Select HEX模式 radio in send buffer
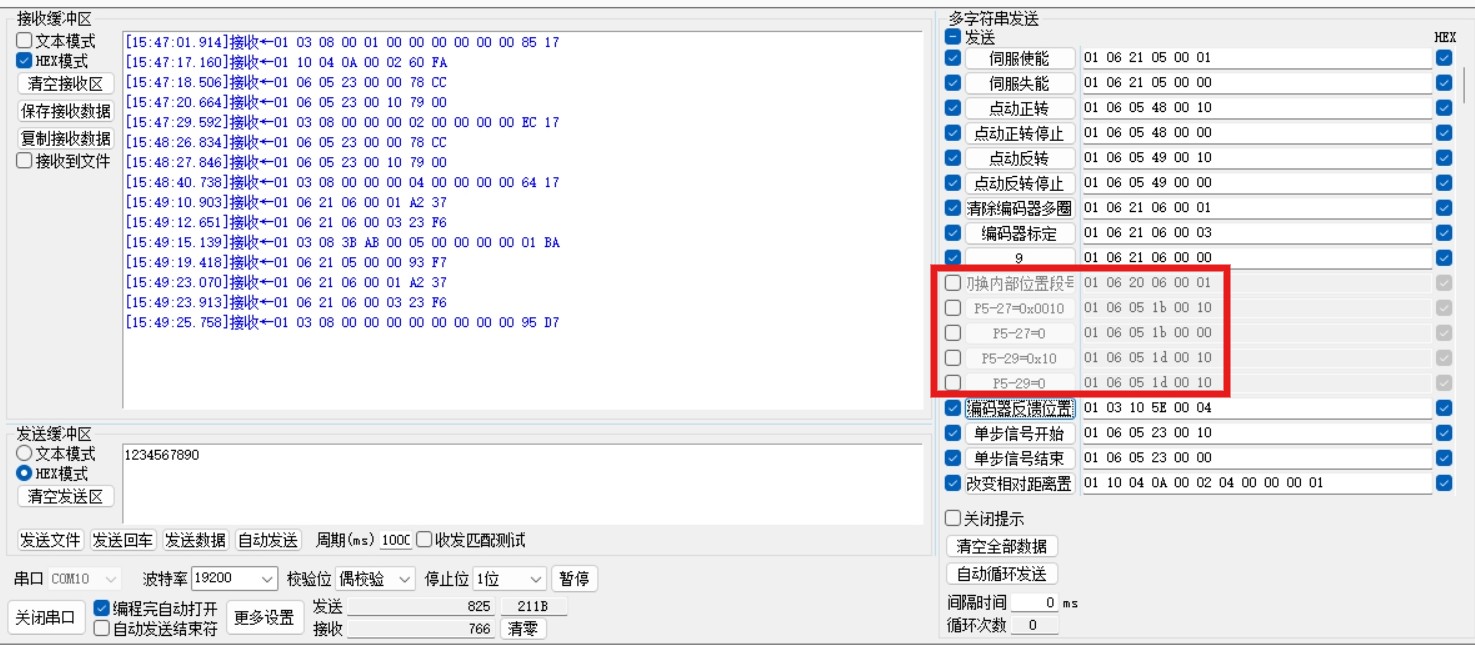Viewport: 1475px width, 645px height. tap(24, 472)
